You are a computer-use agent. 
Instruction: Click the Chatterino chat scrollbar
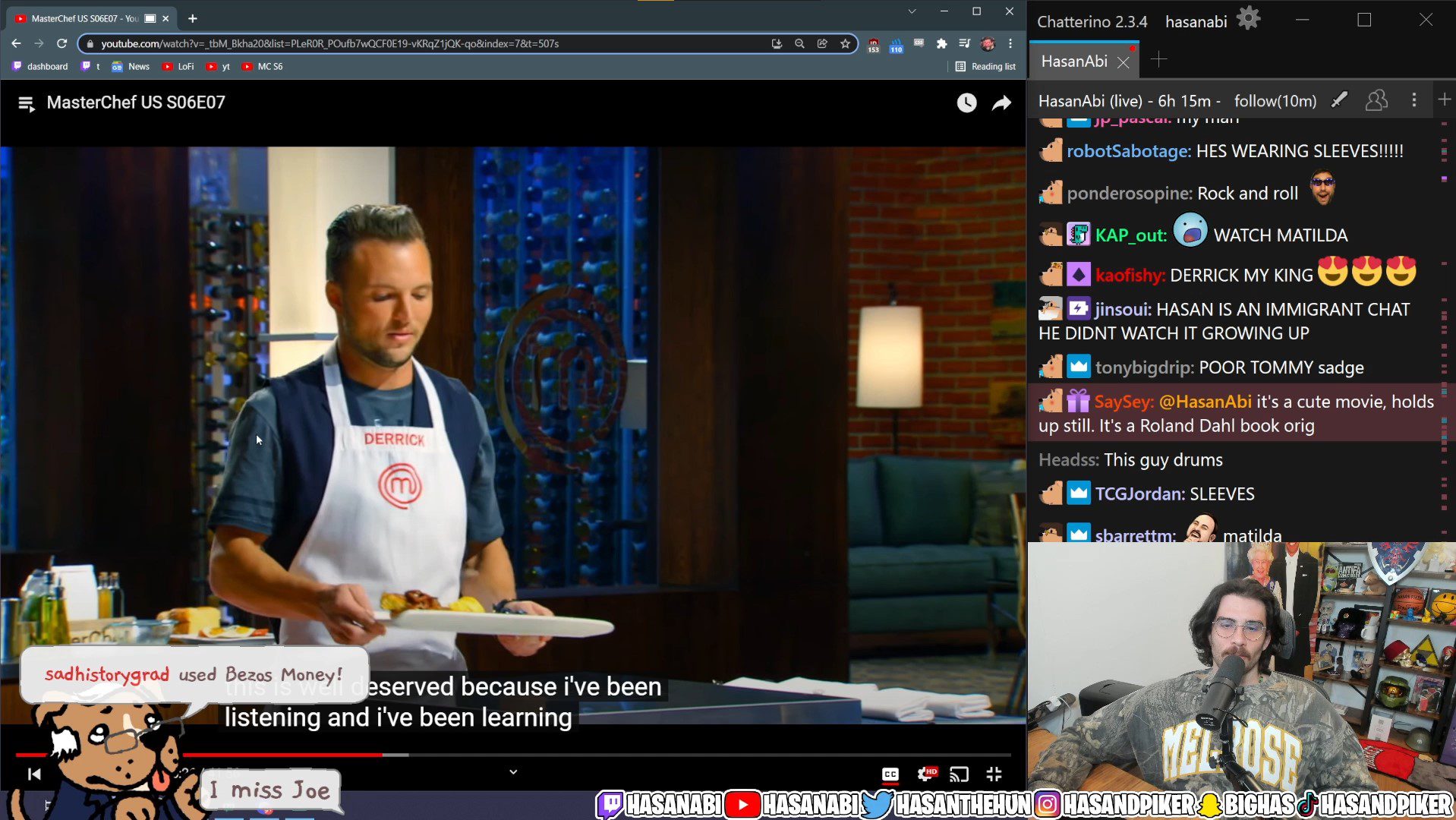click(x=1444, y=330)
